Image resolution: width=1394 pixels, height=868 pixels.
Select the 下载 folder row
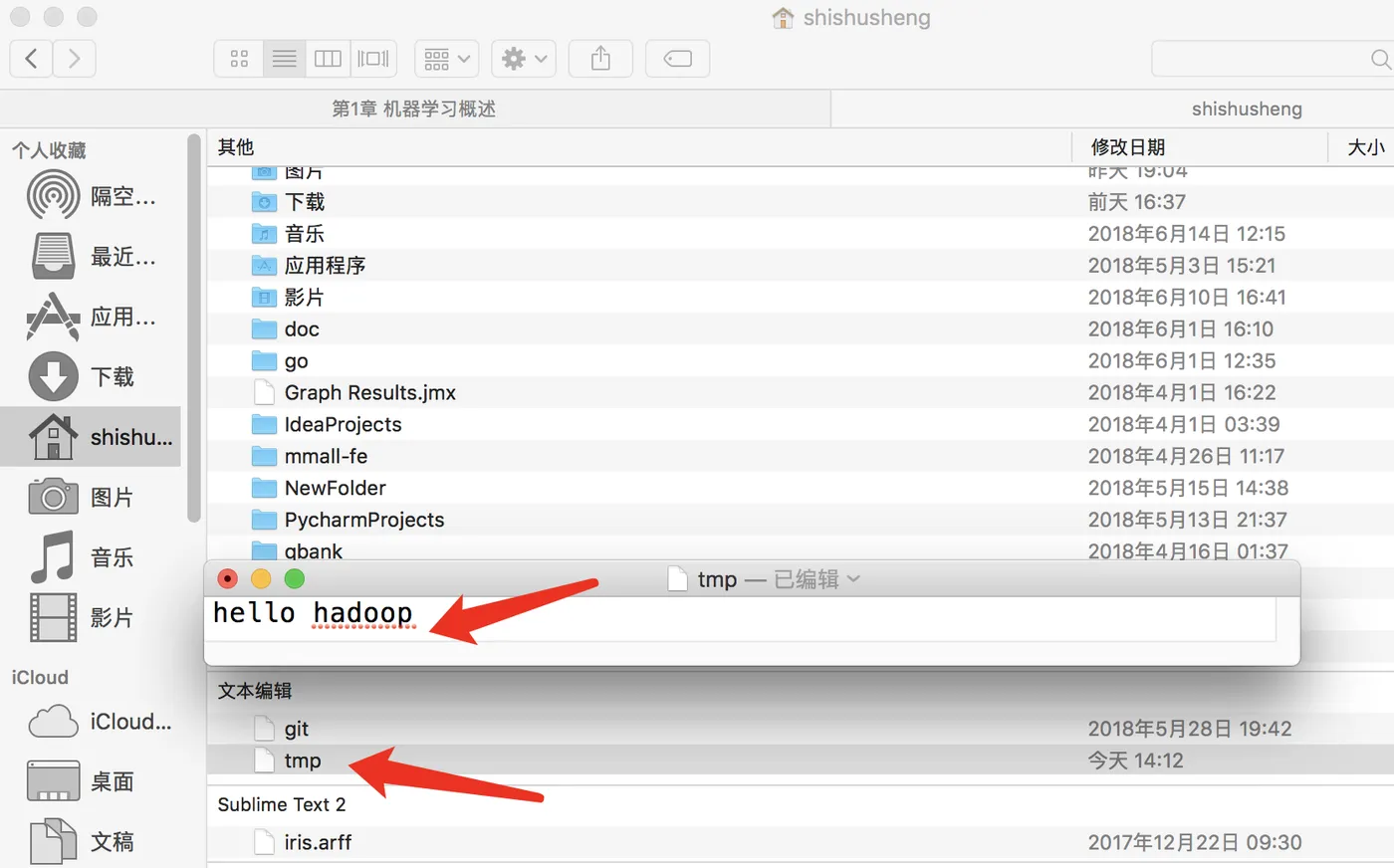(x=801, y=202)
